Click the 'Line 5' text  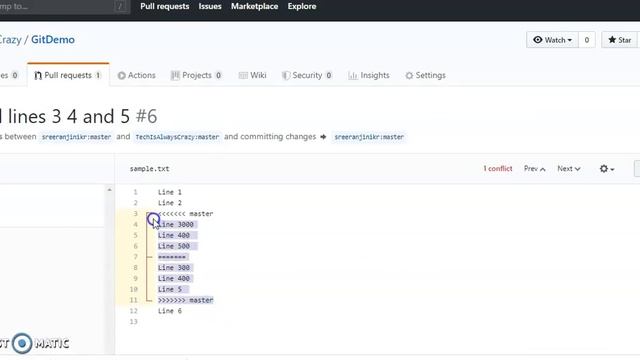(x=170, y=289)
